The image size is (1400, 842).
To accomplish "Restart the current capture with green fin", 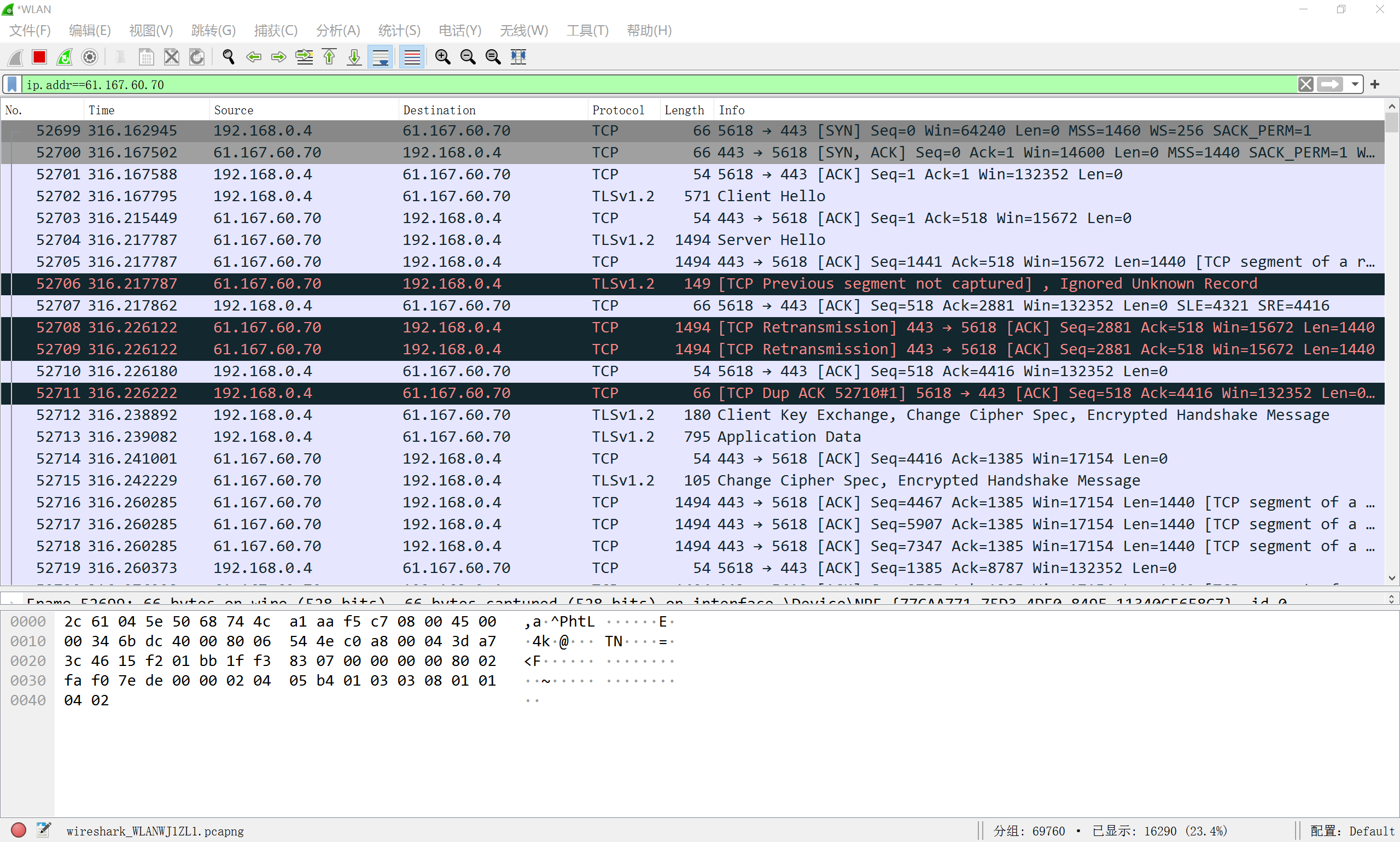I will point(65,57).
